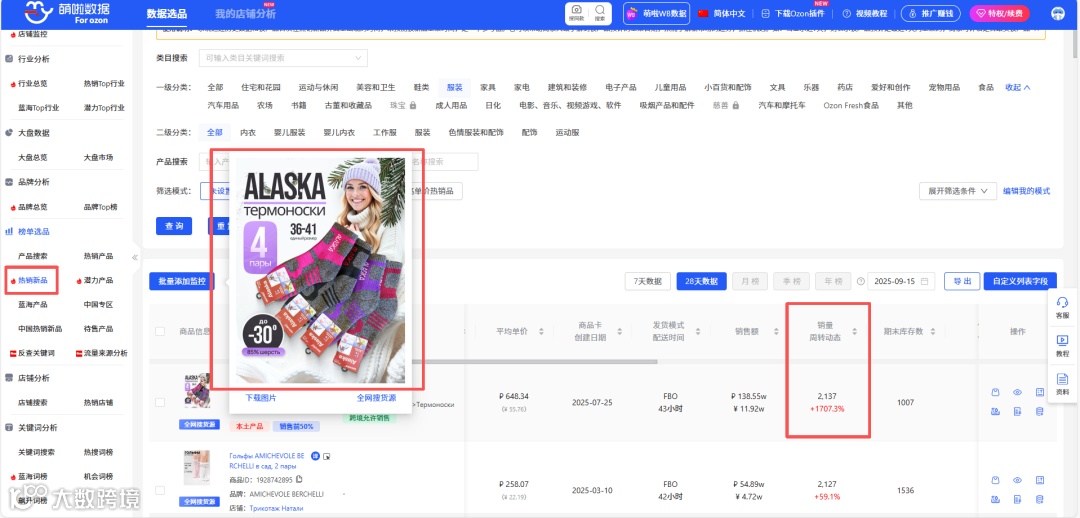
Task: Click 全网搜货源 in preview popup
Action: coord(376,398)
